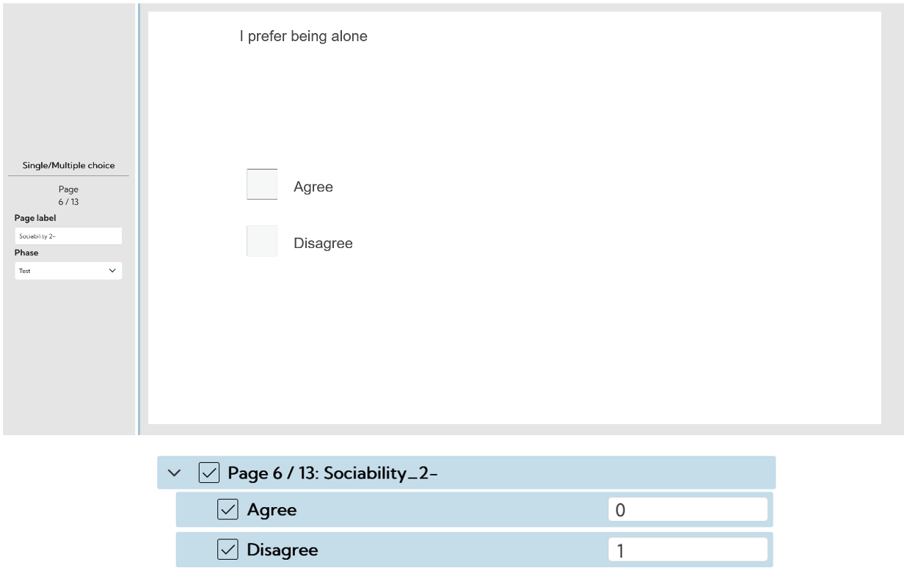Tick the Disagree answer box on the survey page
Viewport: 907px width, 571px height.
[262, 242]
